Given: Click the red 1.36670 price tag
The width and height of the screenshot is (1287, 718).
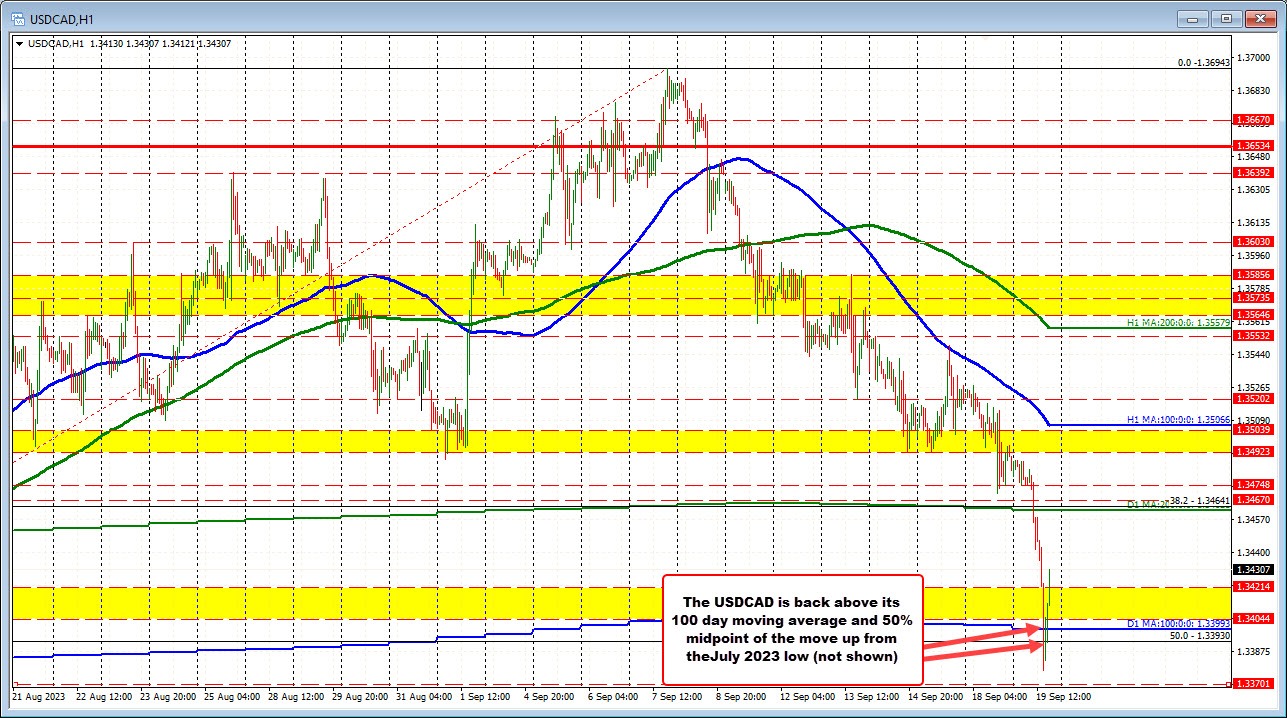Looking at the screenshot, I should click(1251, 121).
